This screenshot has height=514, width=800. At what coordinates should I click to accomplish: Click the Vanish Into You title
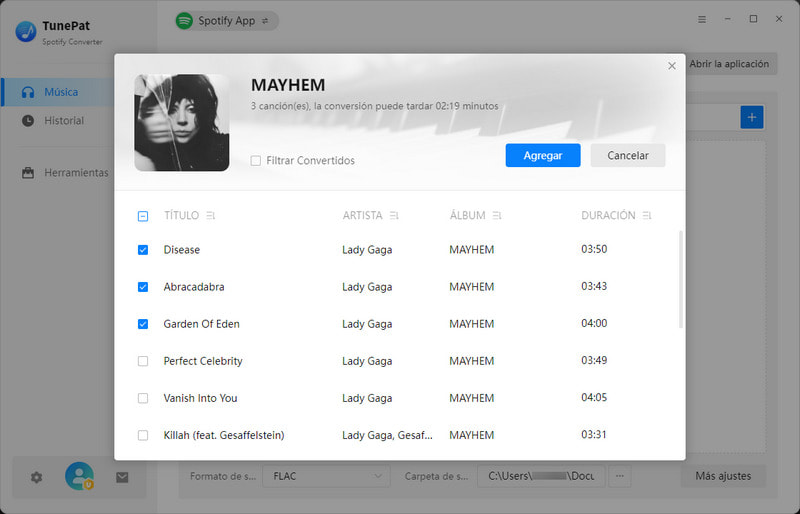pyautogui.click(x=201, y=398)
